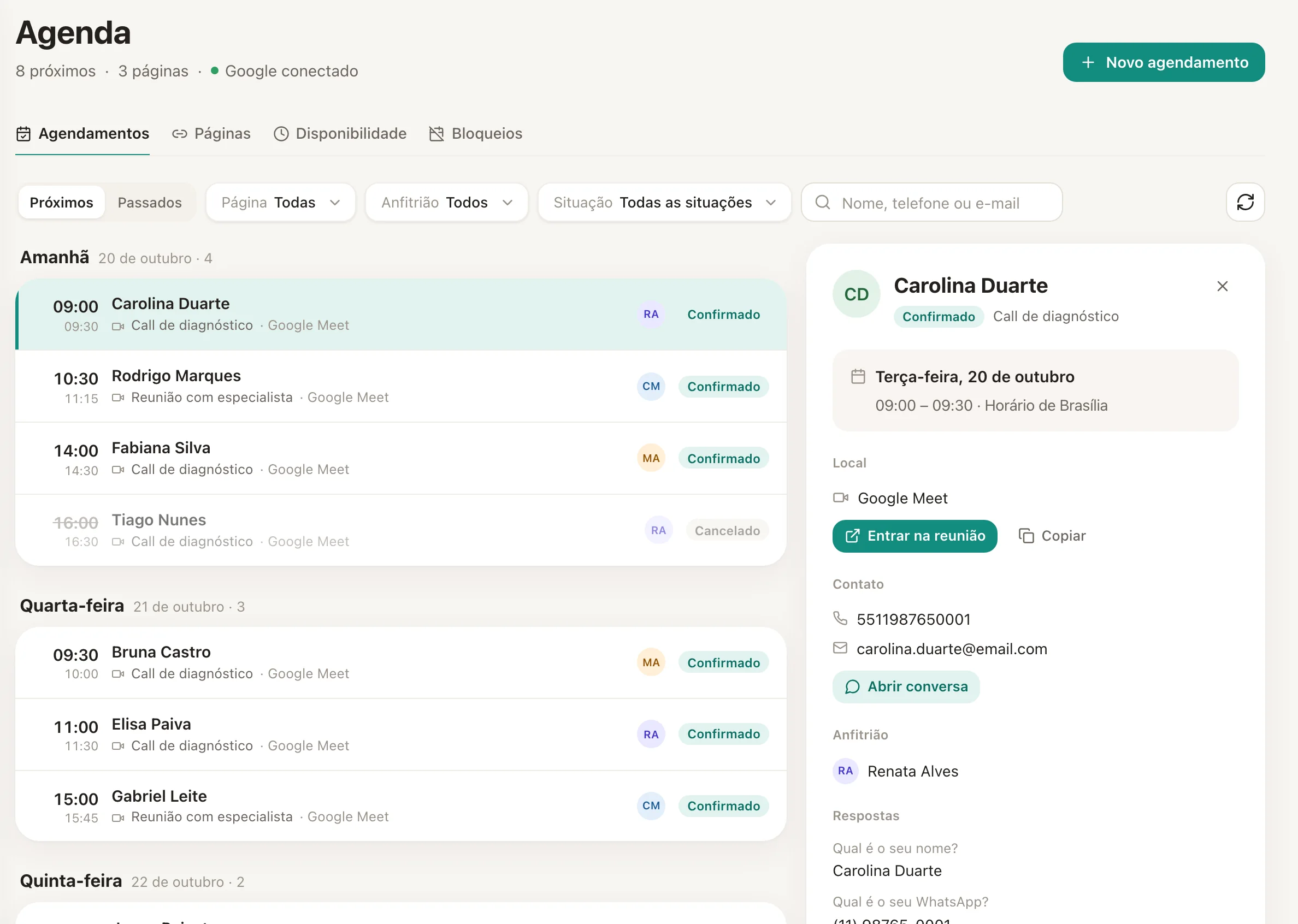Select the cancelled Tiago Nunes appointment

400,530
